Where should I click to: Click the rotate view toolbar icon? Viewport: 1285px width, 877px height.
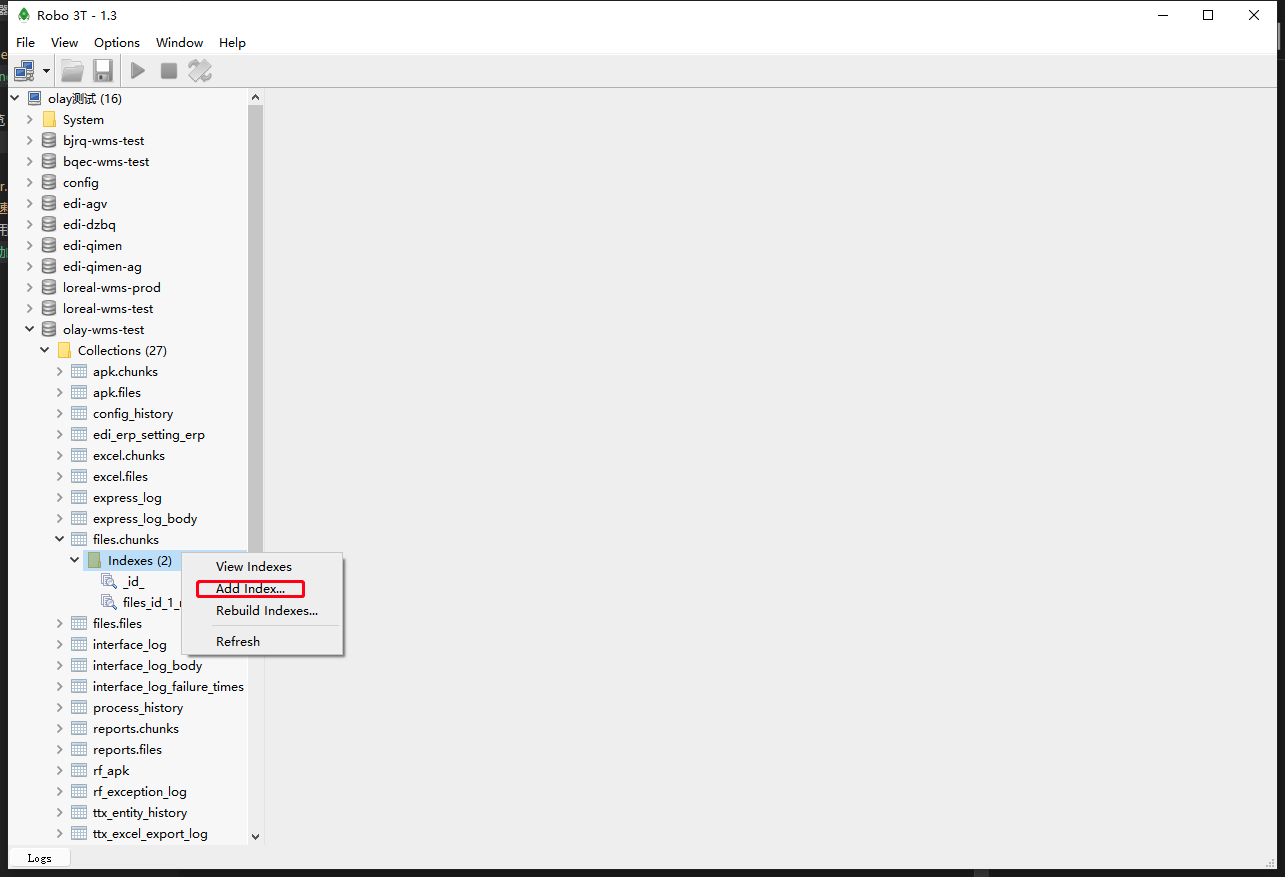point(200,71)
